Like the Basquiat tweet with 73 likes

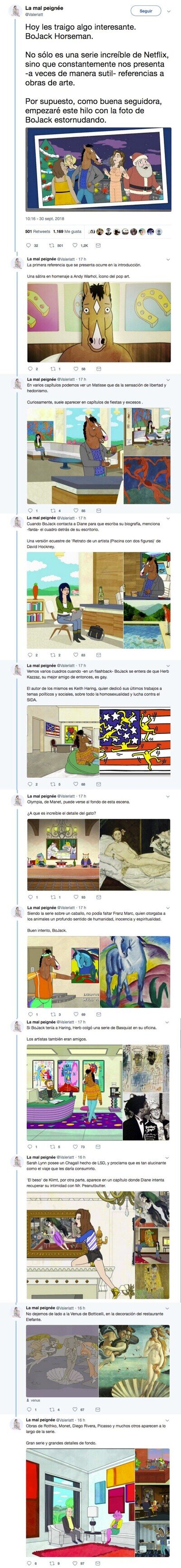79,1147
